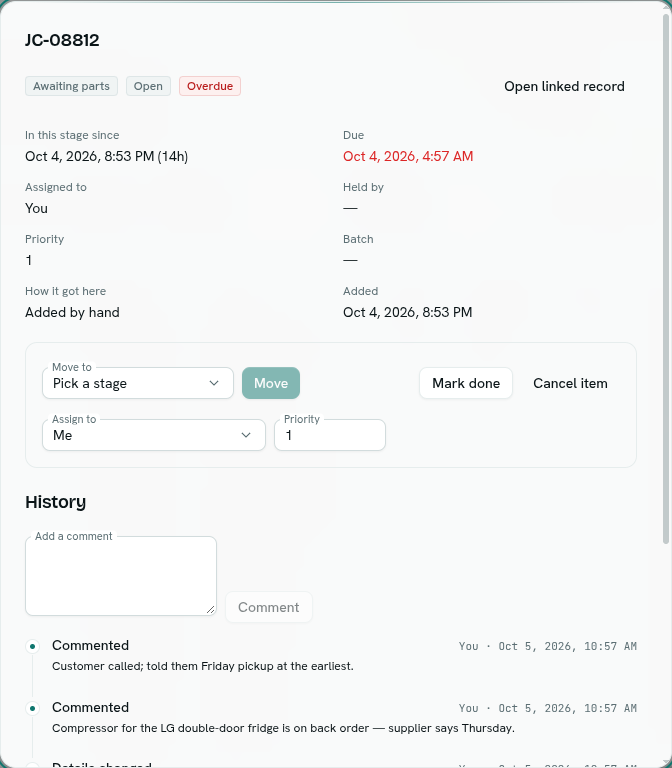Click the red due date Oct 4, 2026, 4:57 AM
This screenshot has width=672, height=768.
[408, 156]
